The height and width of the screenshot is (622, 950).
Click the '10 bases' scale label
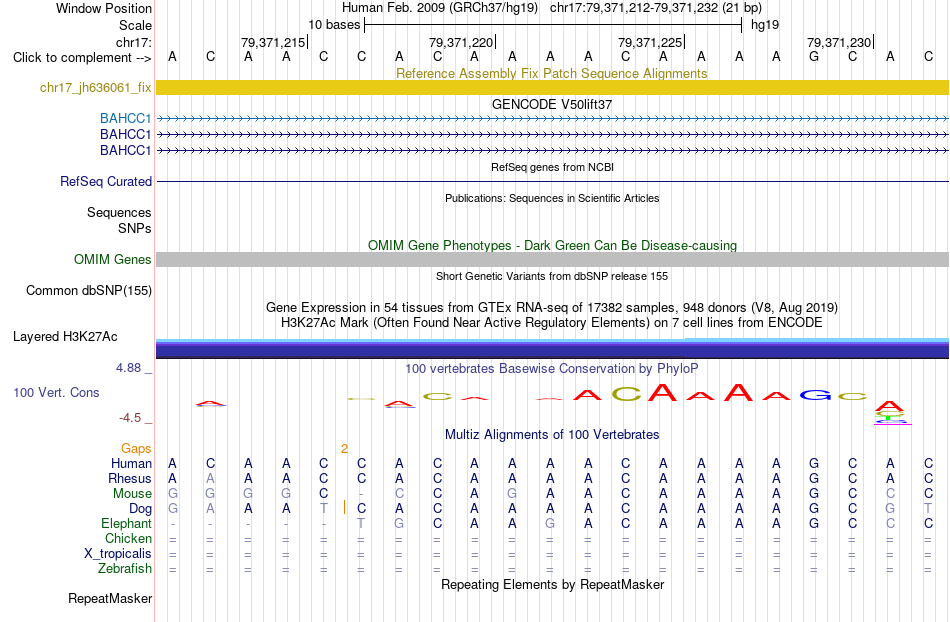pyautogui.click(x=334, y=25)
